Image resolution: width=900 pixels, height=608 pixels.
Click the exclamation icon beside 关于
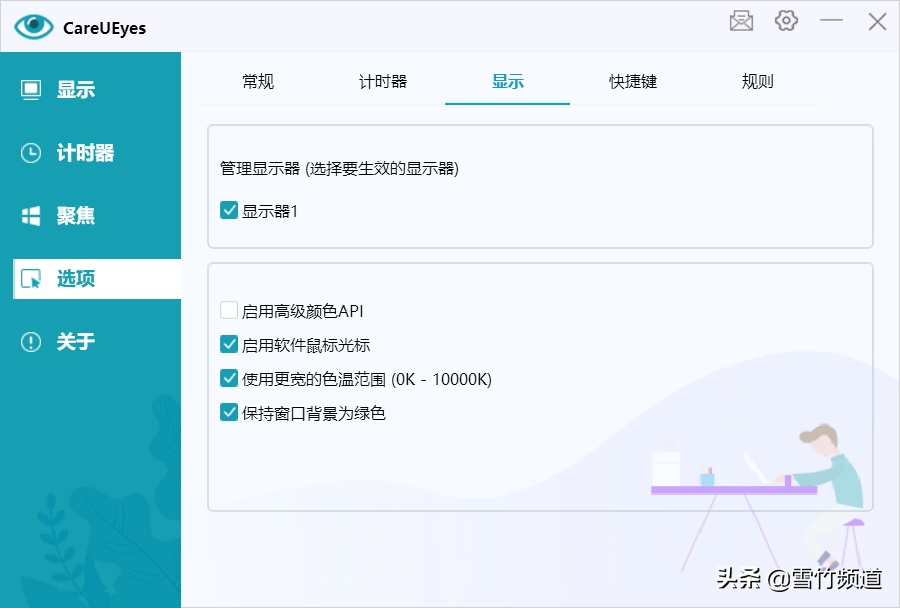click(x=31, y=342)
